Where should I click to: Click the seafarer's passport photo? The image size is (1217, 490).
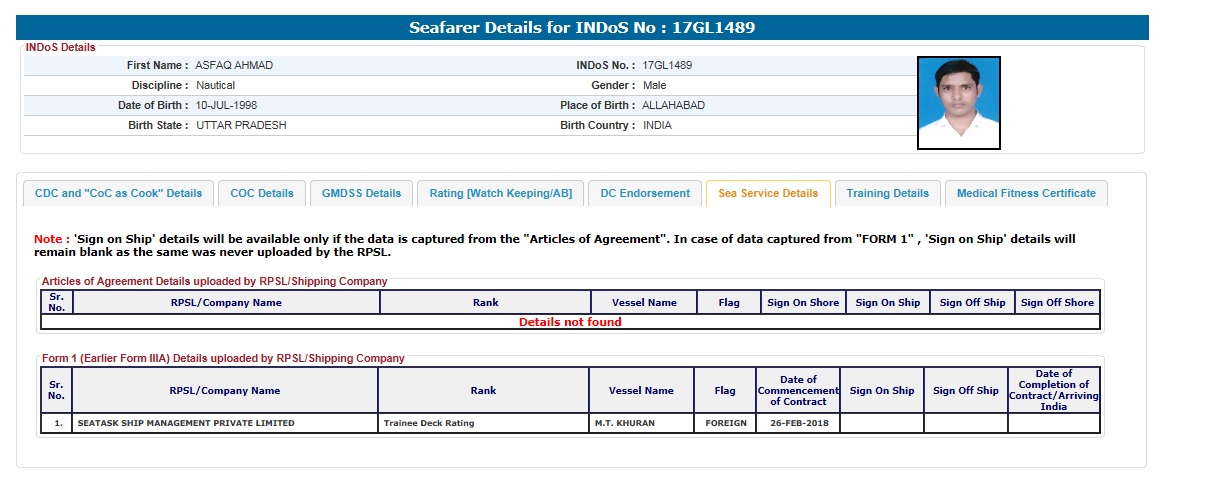click(958, 103)
